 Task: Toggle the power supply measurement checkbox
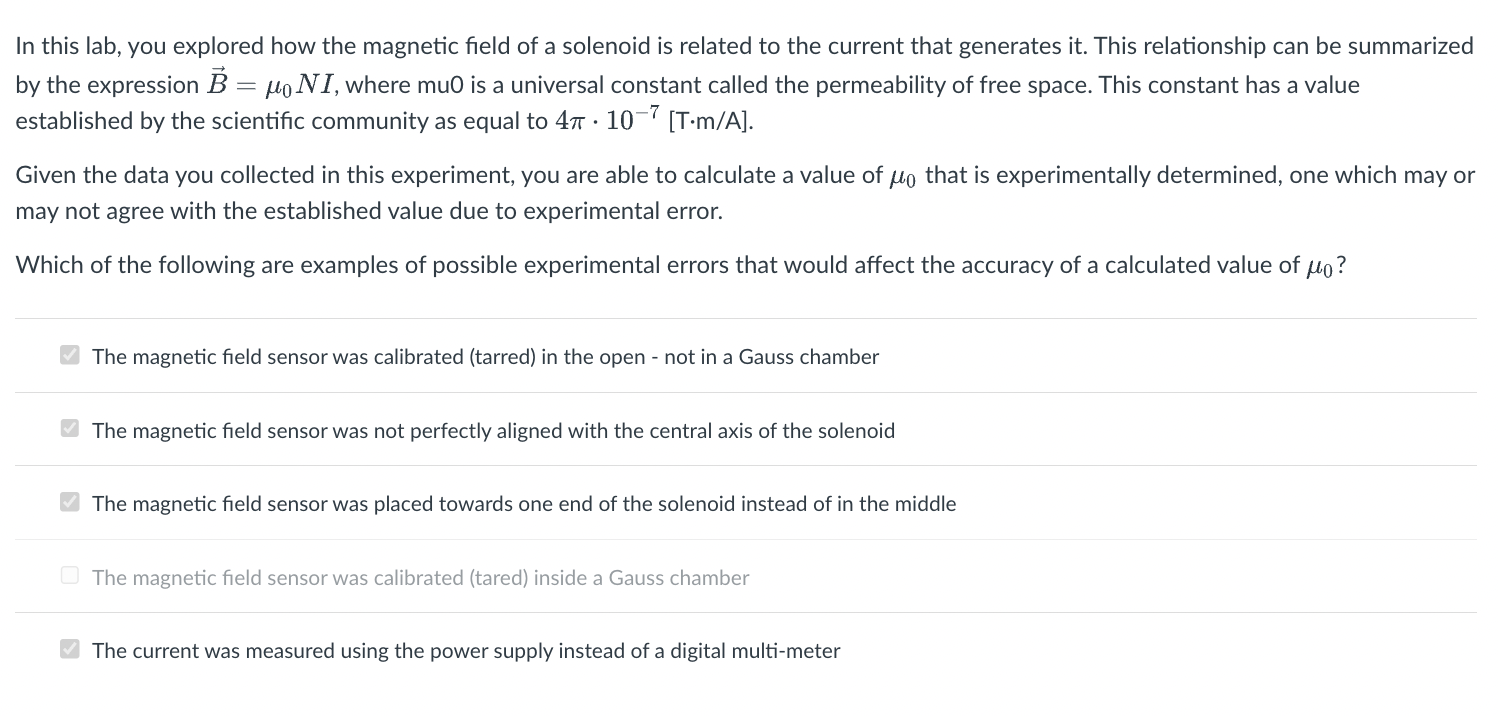pos(69,649)
